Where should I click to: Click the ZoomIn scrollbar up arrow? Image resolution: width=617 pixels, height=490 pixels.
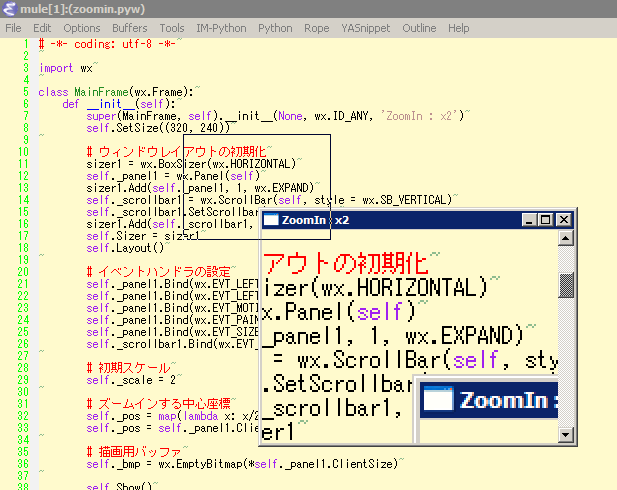(565, 238)
